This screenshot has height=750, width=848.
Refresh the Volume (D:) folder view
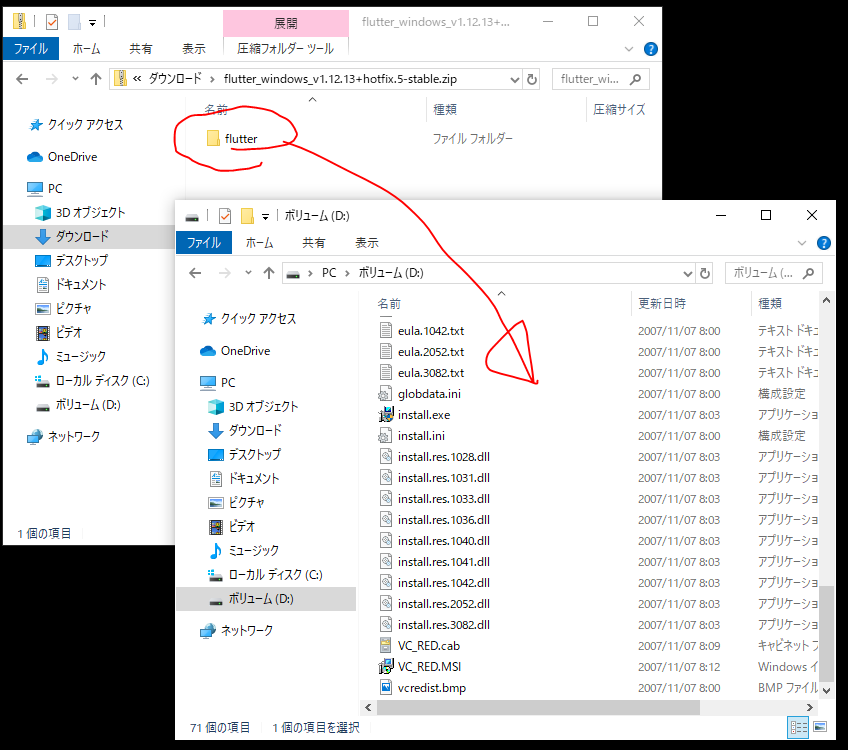coord(705,274)
